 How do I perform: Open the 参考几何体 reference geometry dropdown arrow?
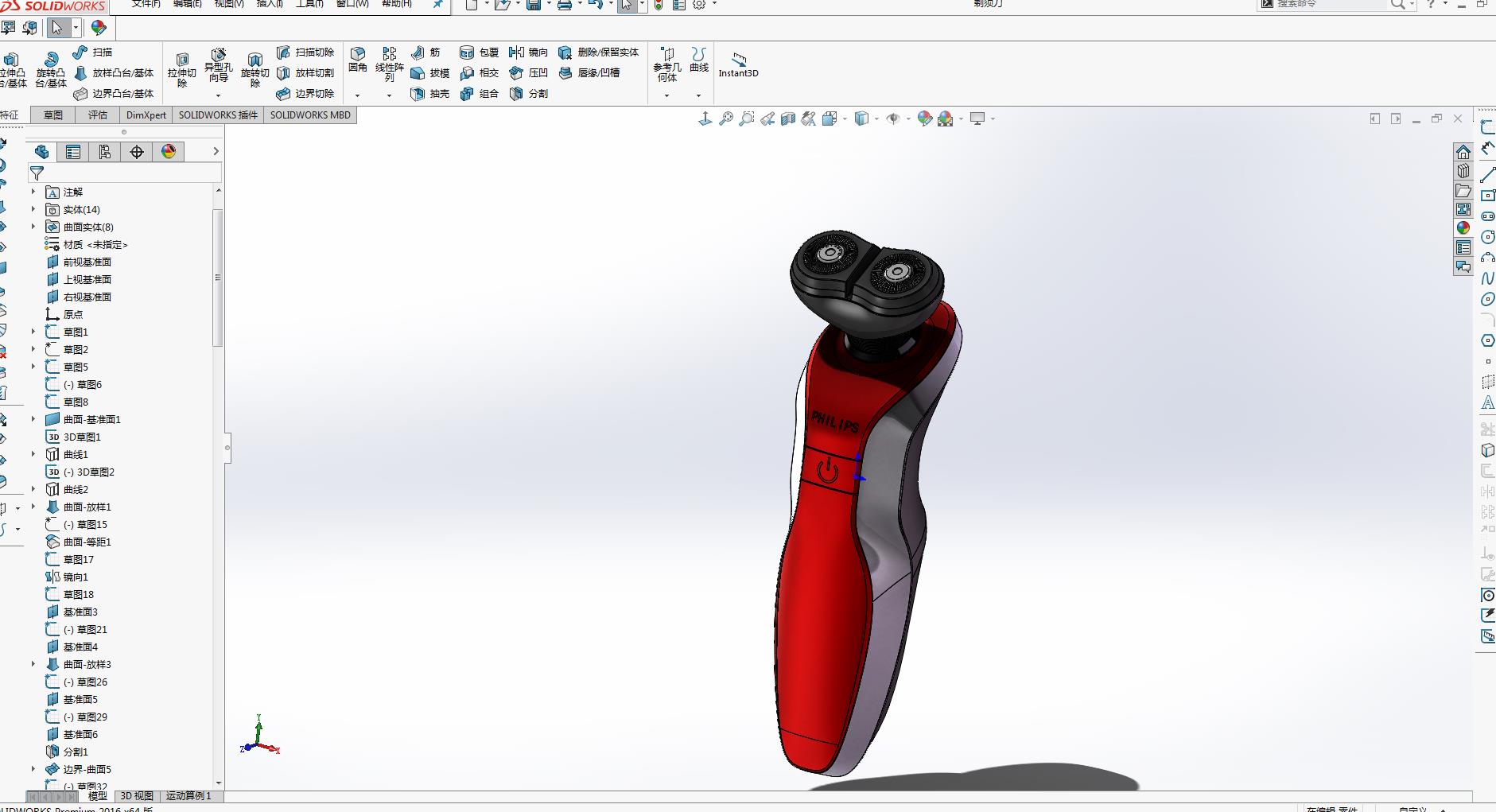pos(666,95)
